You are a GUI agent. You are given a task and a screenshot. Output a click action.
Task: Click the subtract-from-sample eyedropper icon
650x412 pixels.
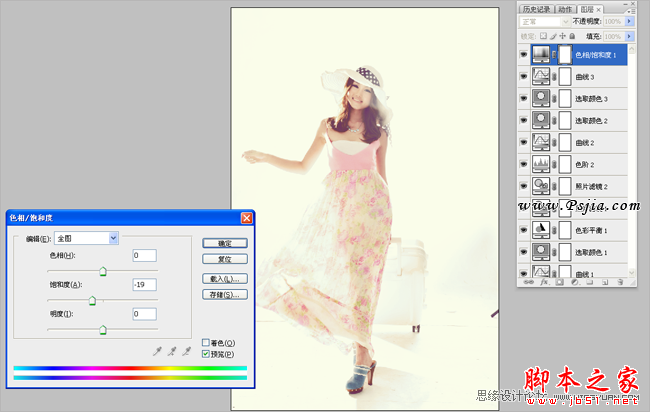pos(184,350)
